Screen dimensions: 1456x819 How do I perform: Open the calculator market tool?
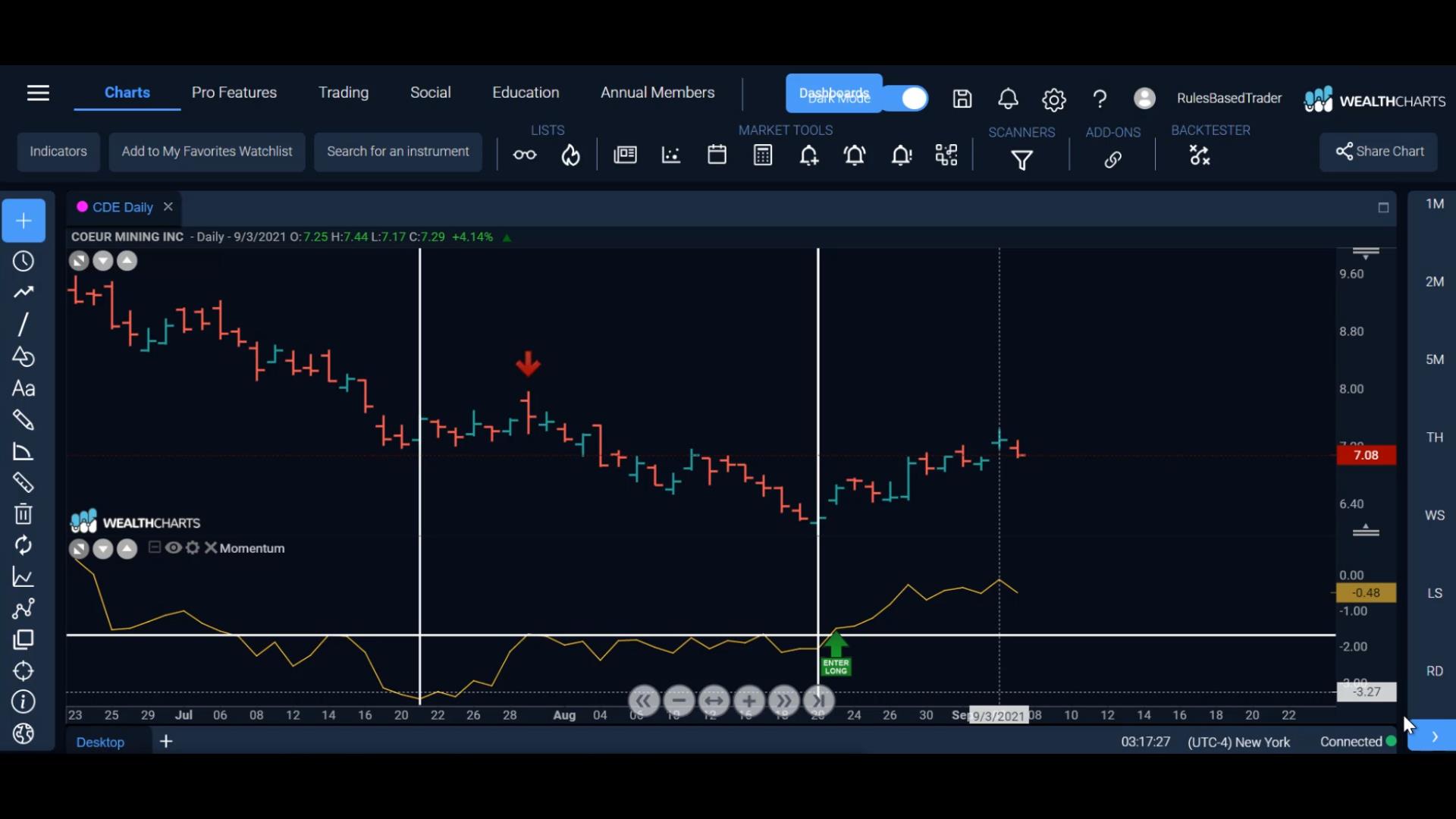763,155
